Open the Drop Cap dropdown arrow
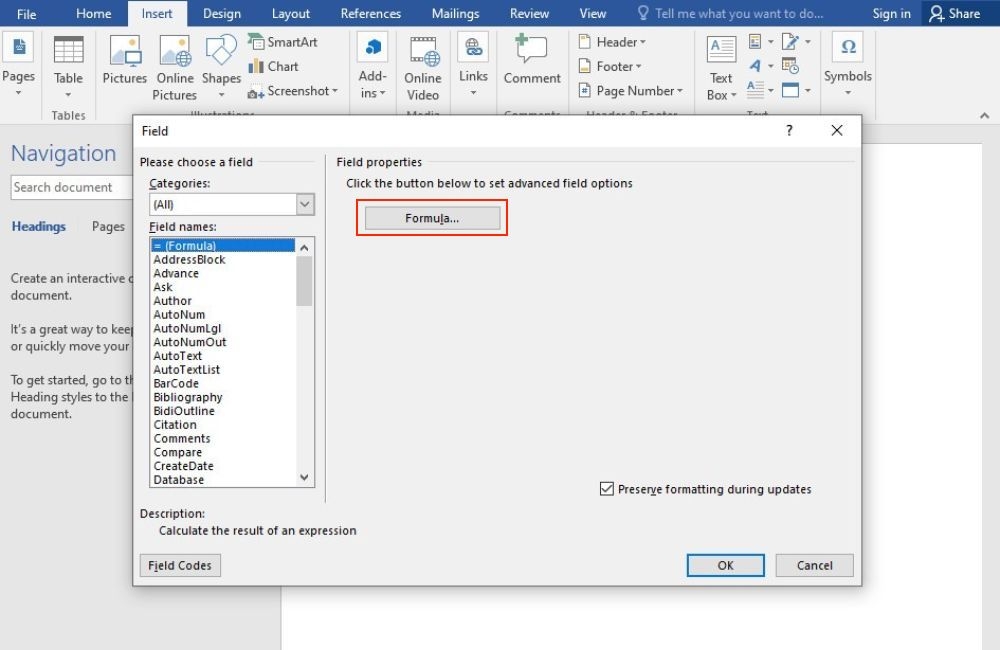Viewport: 1000px width, 650px height. click(770, 91)
